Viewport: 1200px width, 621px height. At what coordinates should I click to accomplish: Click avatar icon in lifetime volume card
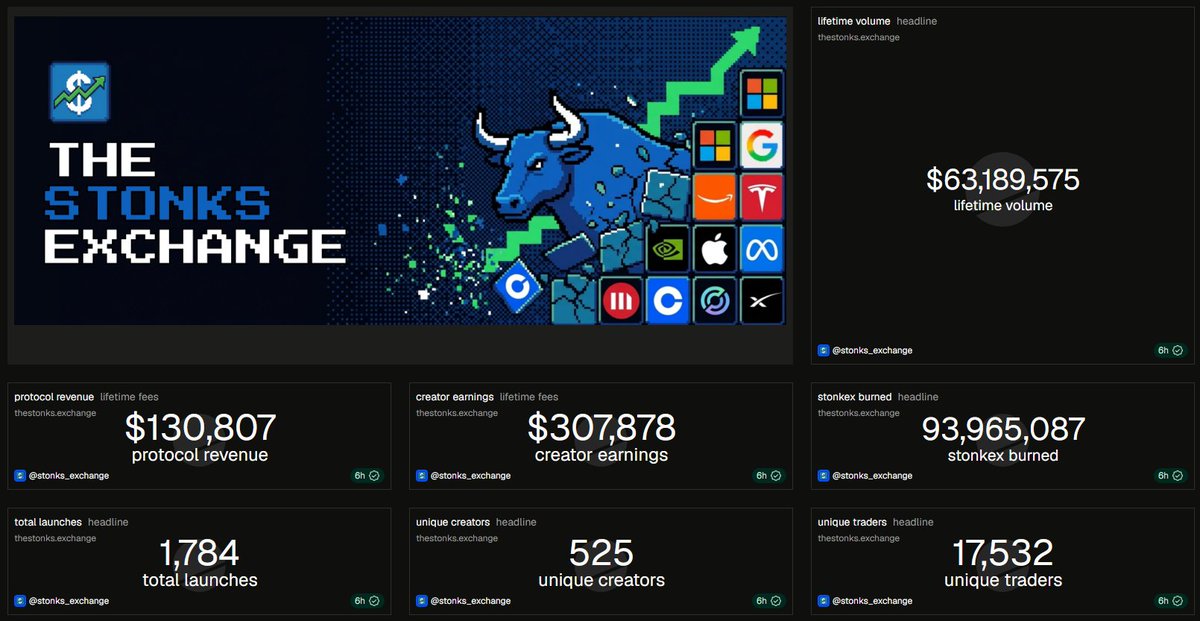[823, 351]
